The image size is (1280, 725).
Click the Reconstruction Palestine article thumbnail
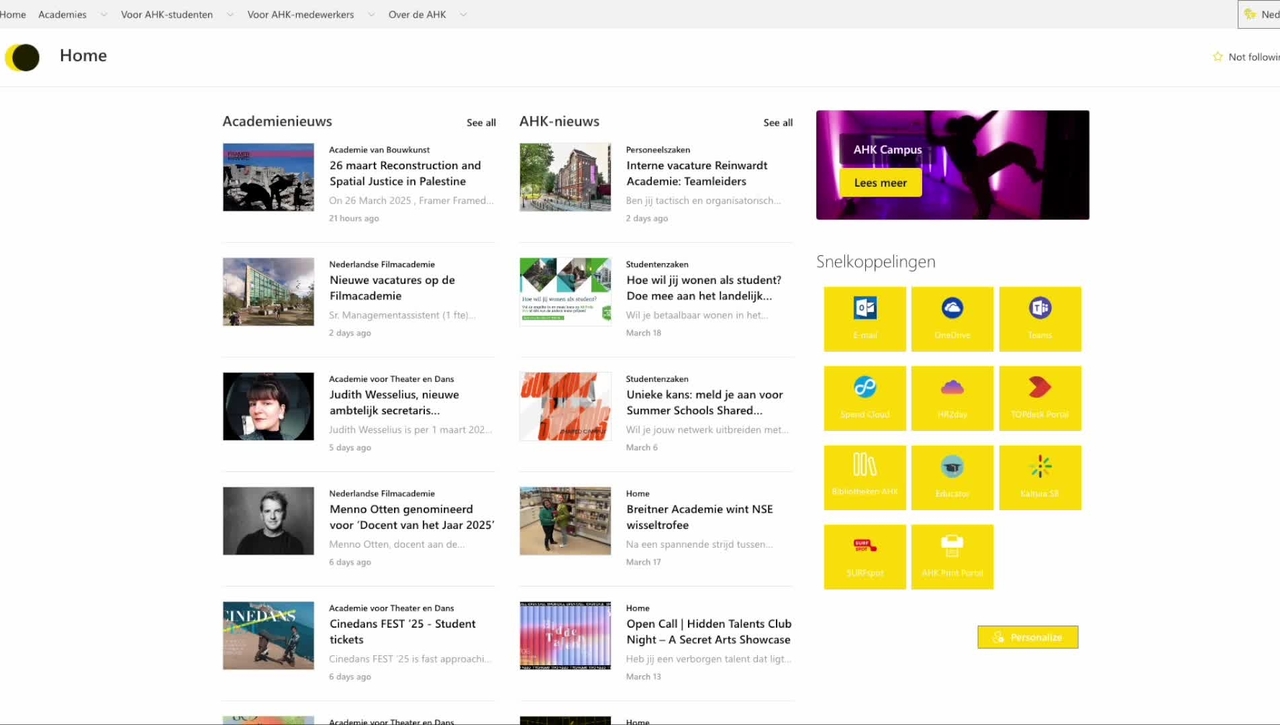268,177
